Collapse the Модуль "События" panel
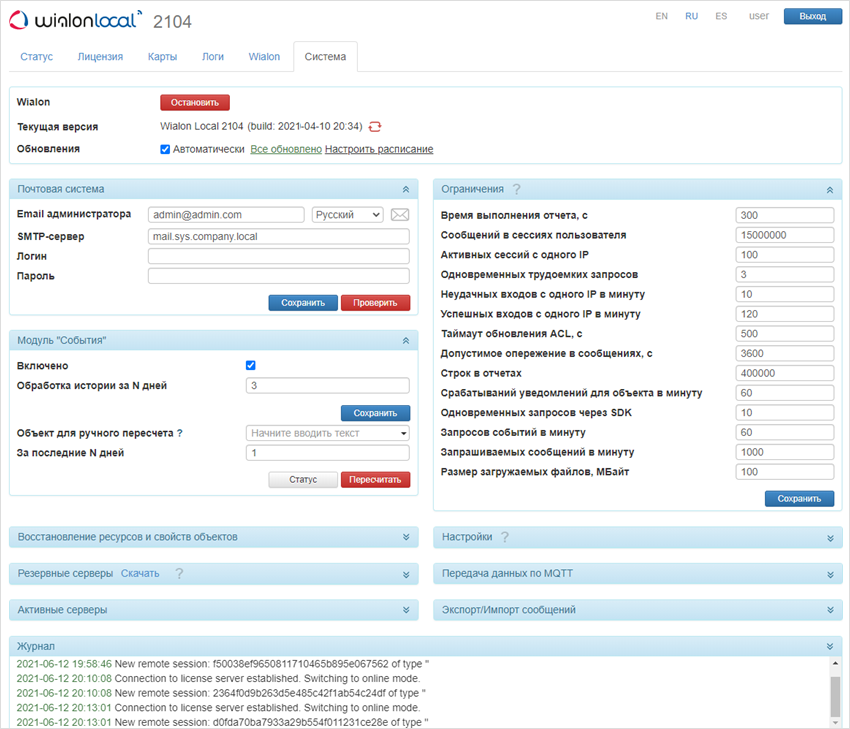Image resolution: width=850 pixels, height=729 pixels. tap(405, 341)
